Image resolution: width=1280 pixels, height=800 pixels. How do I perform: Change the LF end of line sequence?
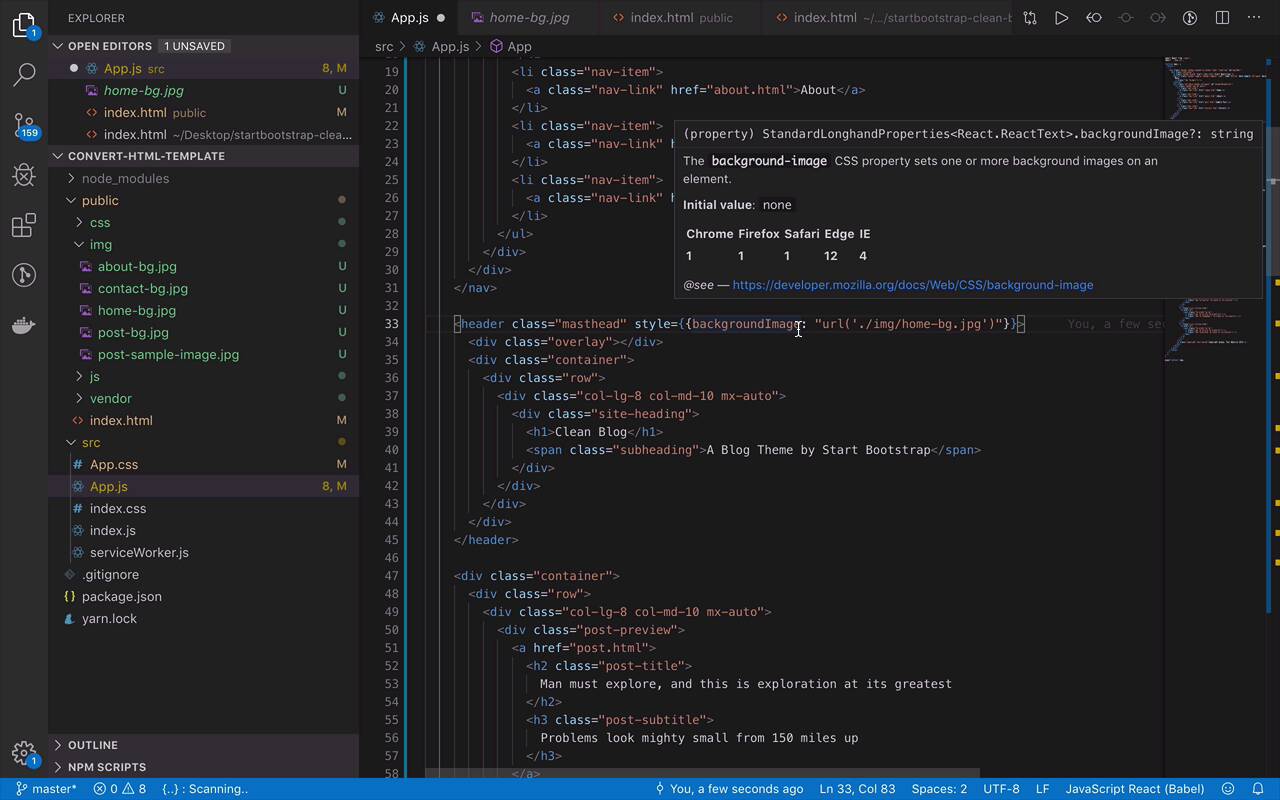click(1042, 789)
